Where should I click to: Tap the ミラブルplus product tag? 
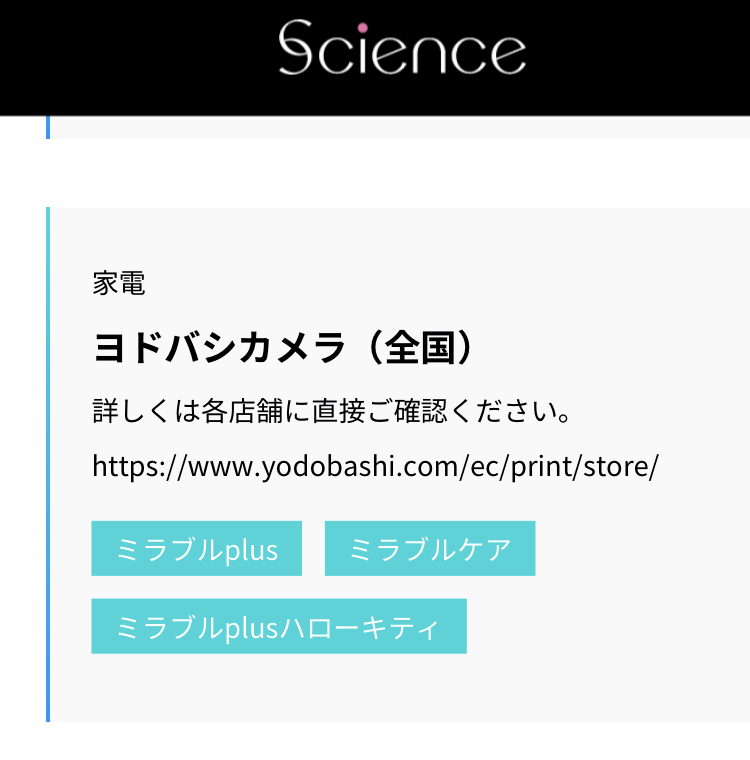point(196,549)
